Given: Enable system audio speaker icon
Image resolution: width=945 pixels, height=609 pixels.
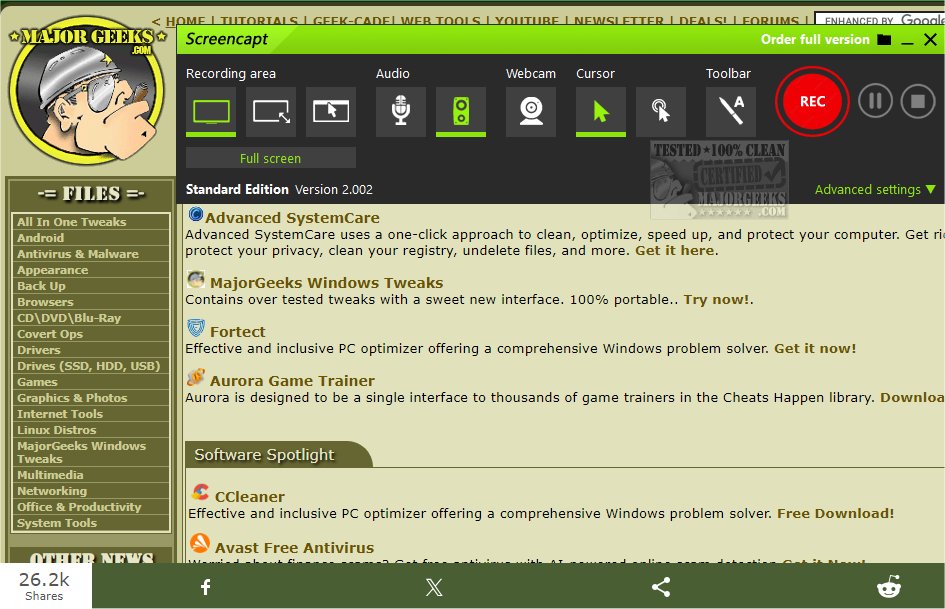Looking at the screenshot, I should [x=460, y=111].
